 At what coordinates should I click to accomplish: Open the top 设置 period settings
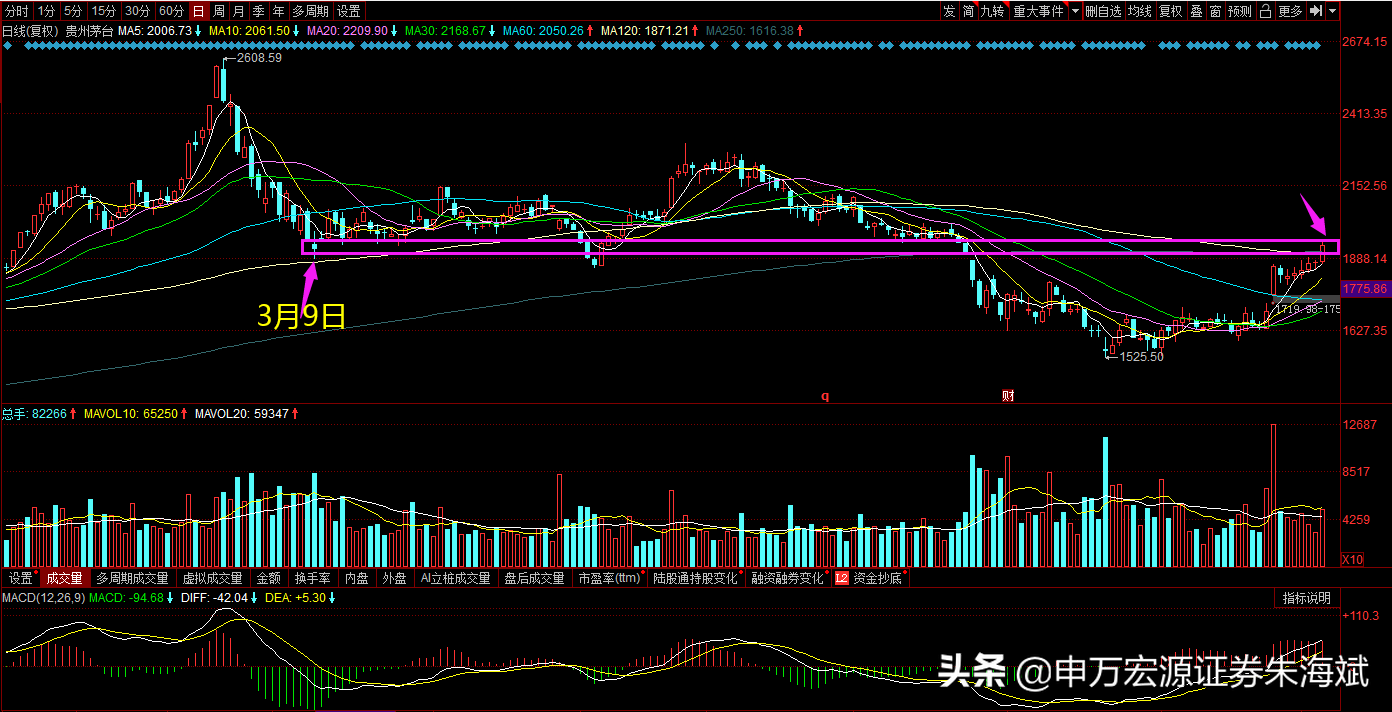(x=348, y=11)
